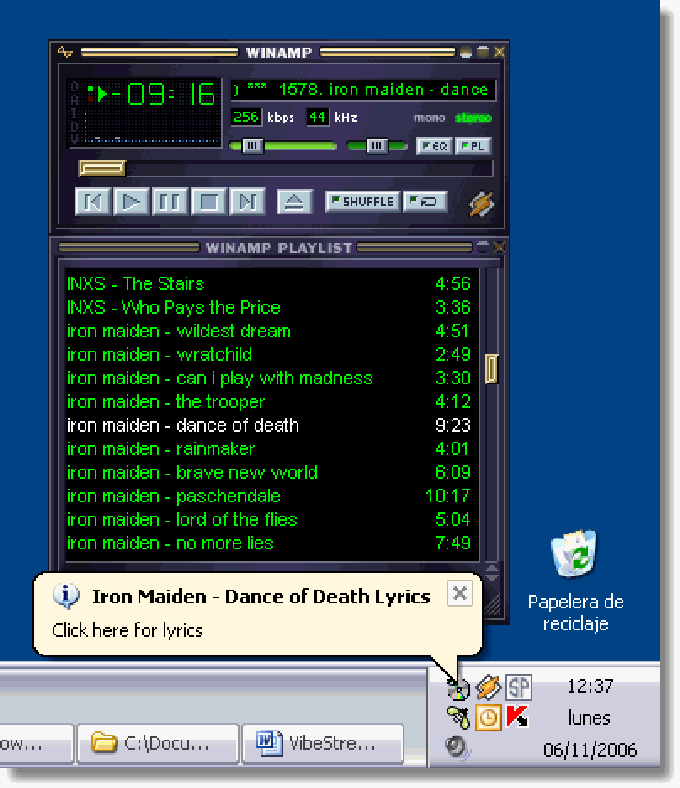Click the info icon in lyrics balloon
The height and width of the screenshot is (788, 680).
coord(66,597)
